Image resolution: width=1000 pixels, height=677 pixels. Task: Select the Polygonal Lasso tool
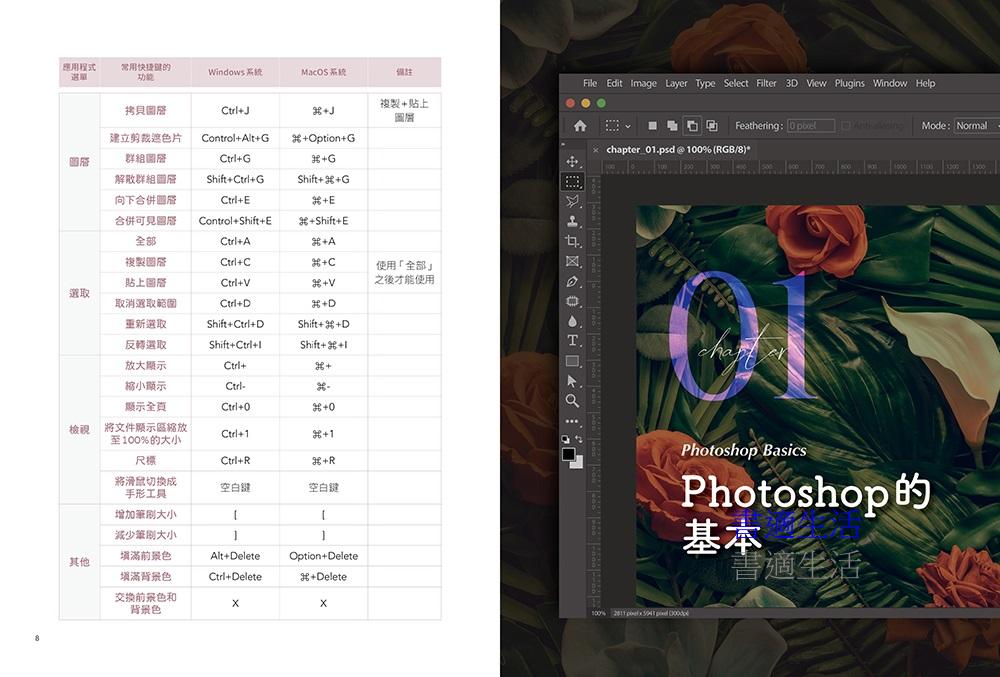point(572,201)
